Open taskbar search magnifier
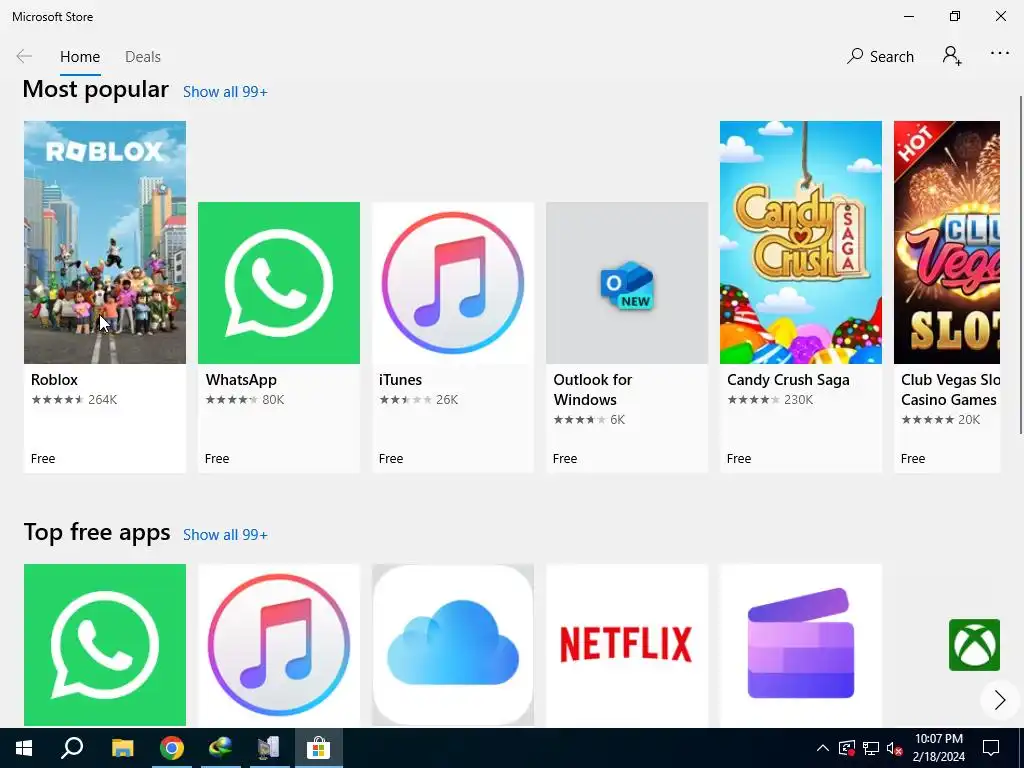Viewport: 1024px width, 768px height. pos(72,748)
